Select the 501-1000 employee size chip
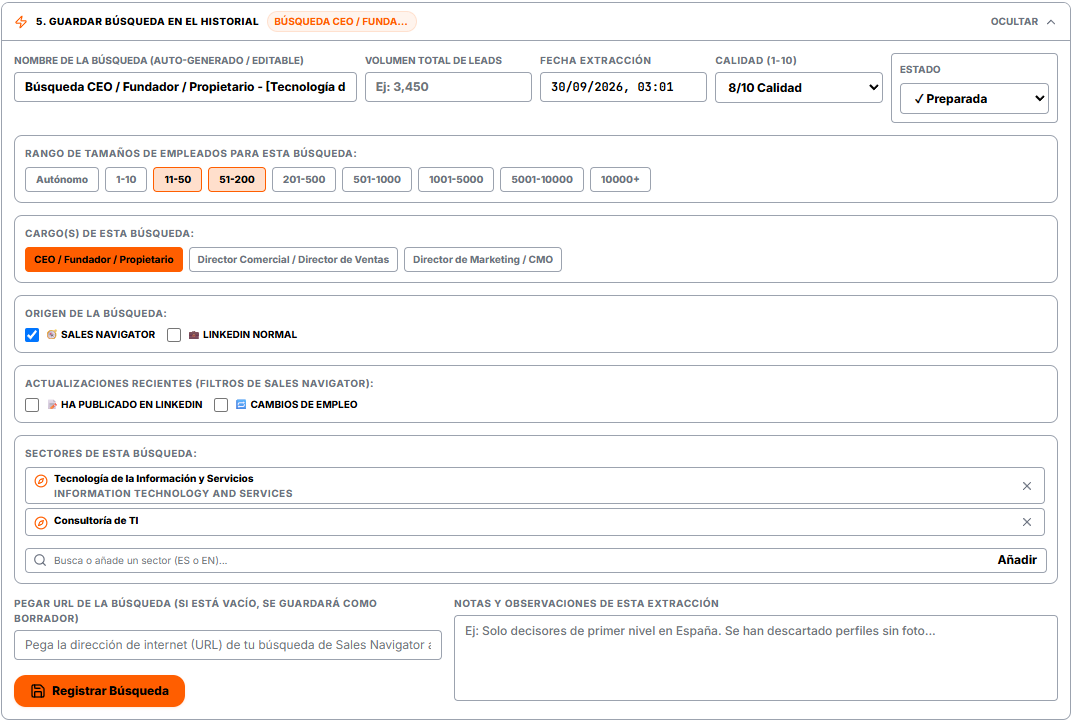 [377, 180]
